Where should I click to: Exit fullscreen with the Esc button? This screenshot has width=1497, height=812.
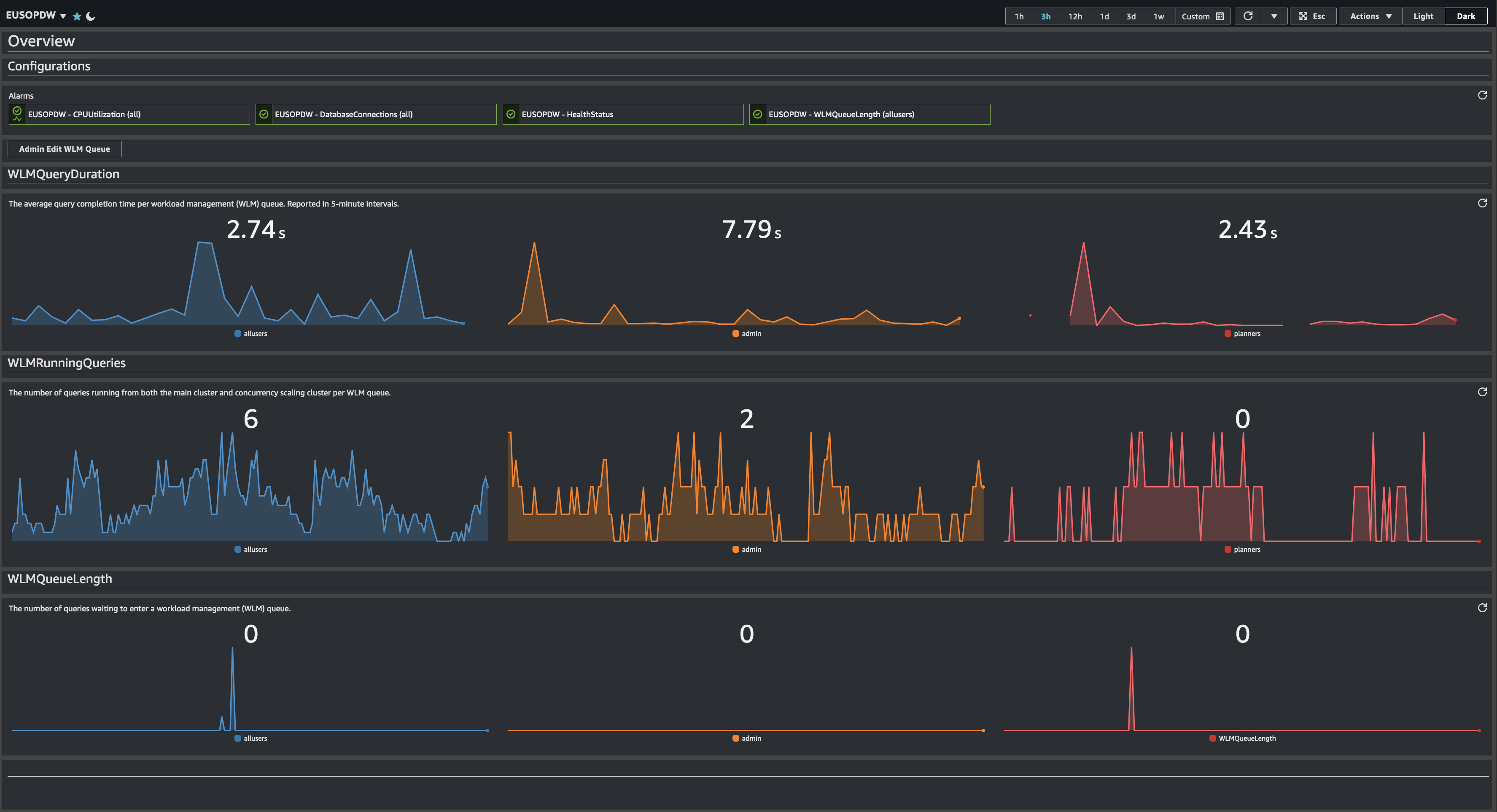pos(1313,16)
